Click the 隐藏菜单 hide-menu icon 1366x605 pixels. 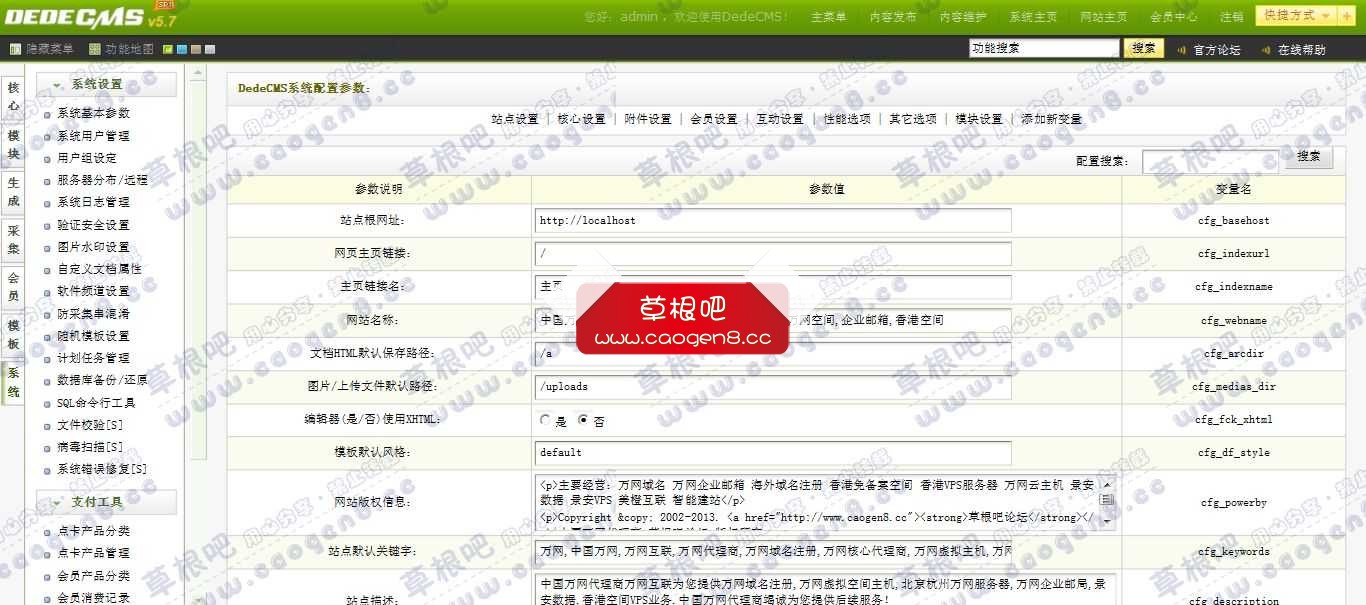click(x=15, y=49)
